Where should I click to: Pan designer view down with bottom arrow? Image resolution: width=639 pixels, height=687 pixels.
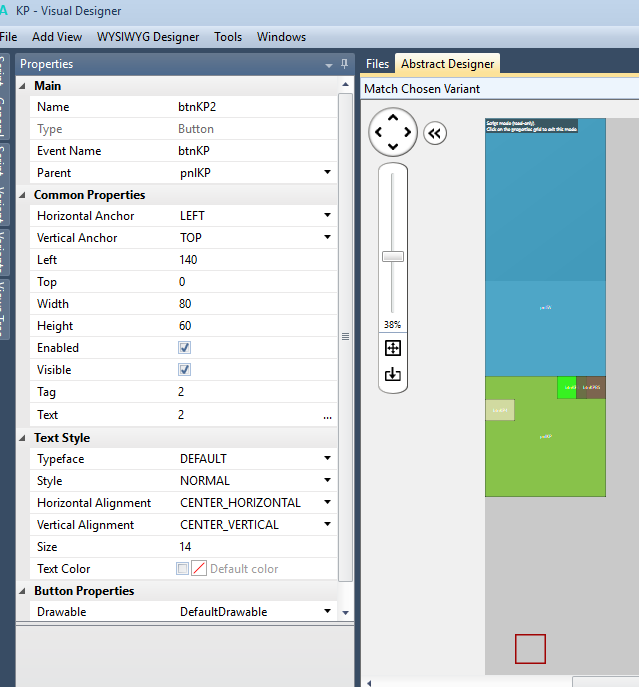(x=393, y=146)
